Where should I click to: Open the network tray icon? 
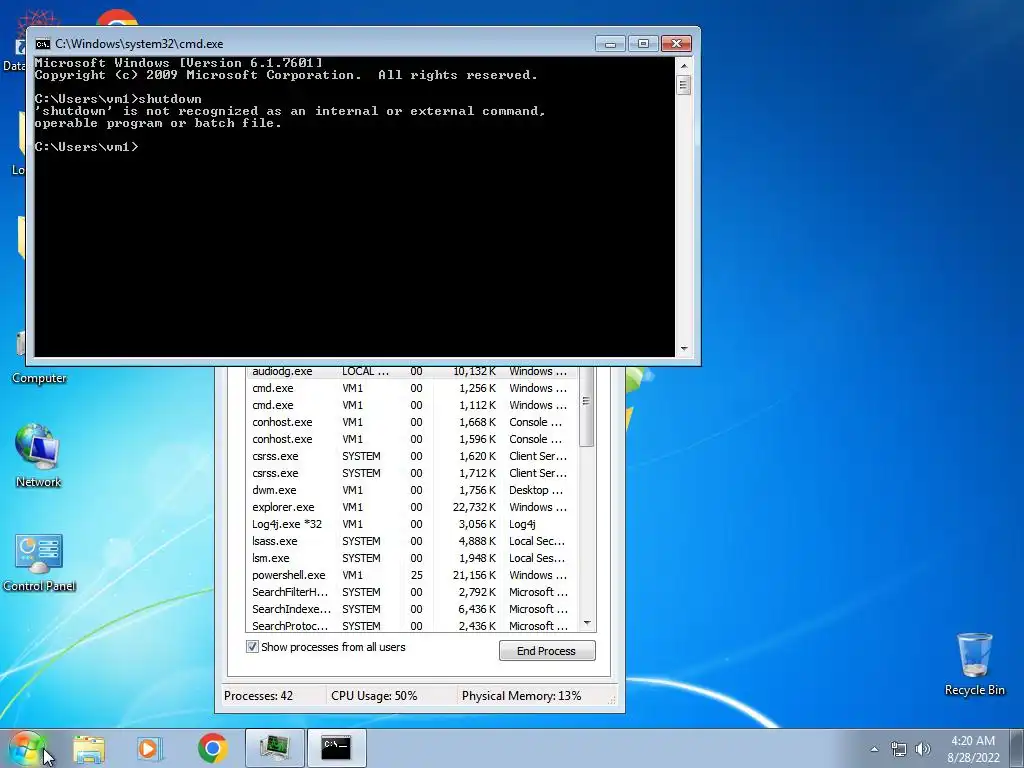pyautogui.click(x=899, y=749)
